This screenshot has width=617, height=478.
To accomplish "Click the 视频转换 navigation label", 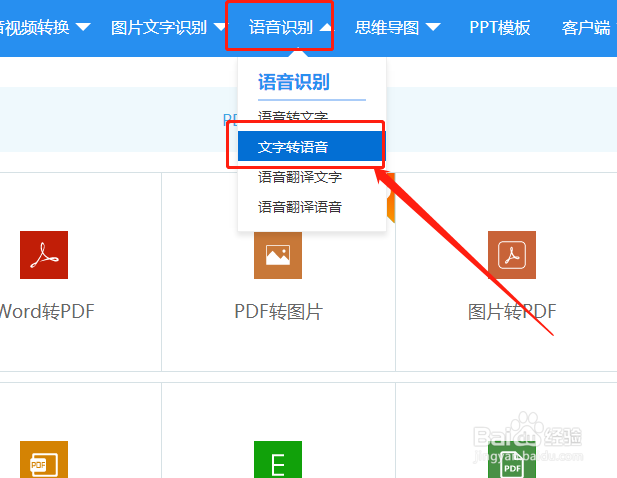I will [x=35, y=28].
